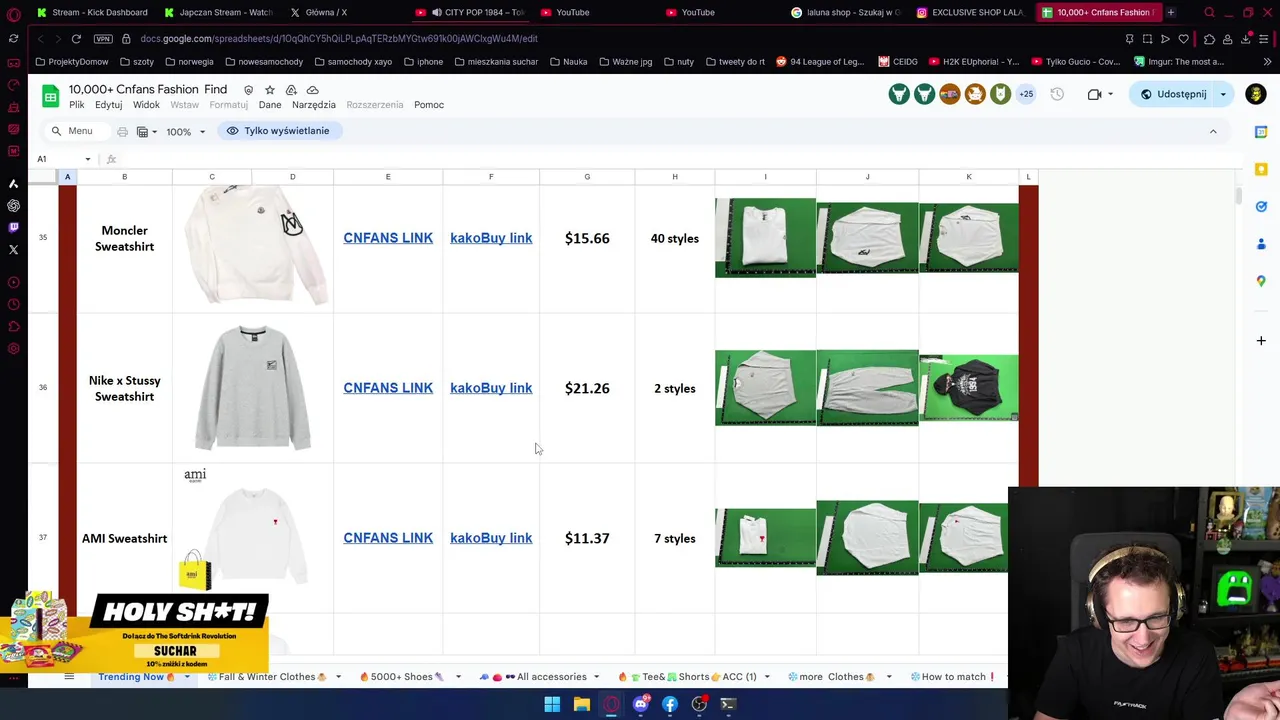The image size is (1280, 720).
Task: Click the browser address bar URL
Action: 339,38
